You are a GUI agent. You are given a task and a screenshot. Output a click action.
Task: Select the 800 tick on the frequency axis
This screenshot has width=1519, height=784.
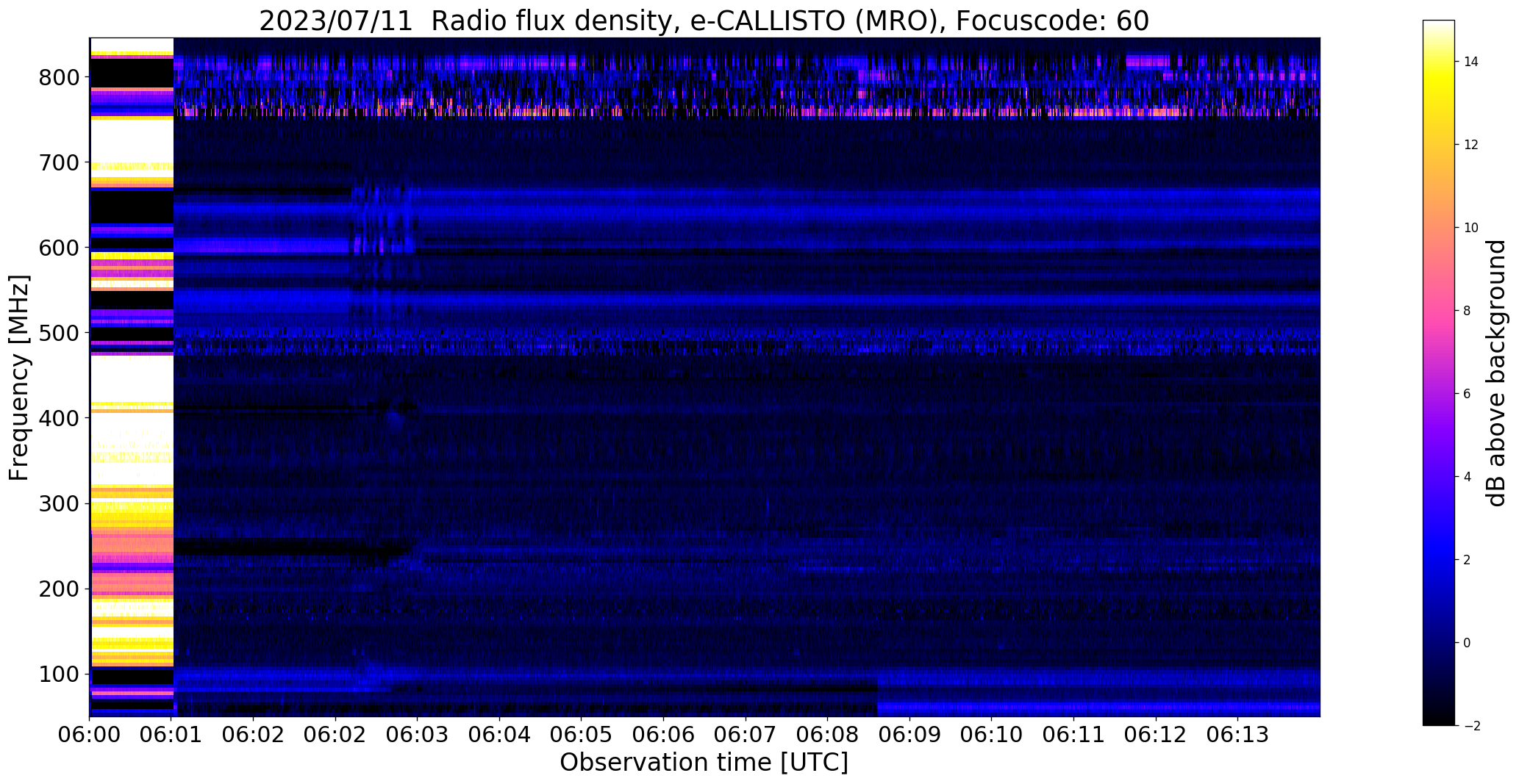pos(59,77)
